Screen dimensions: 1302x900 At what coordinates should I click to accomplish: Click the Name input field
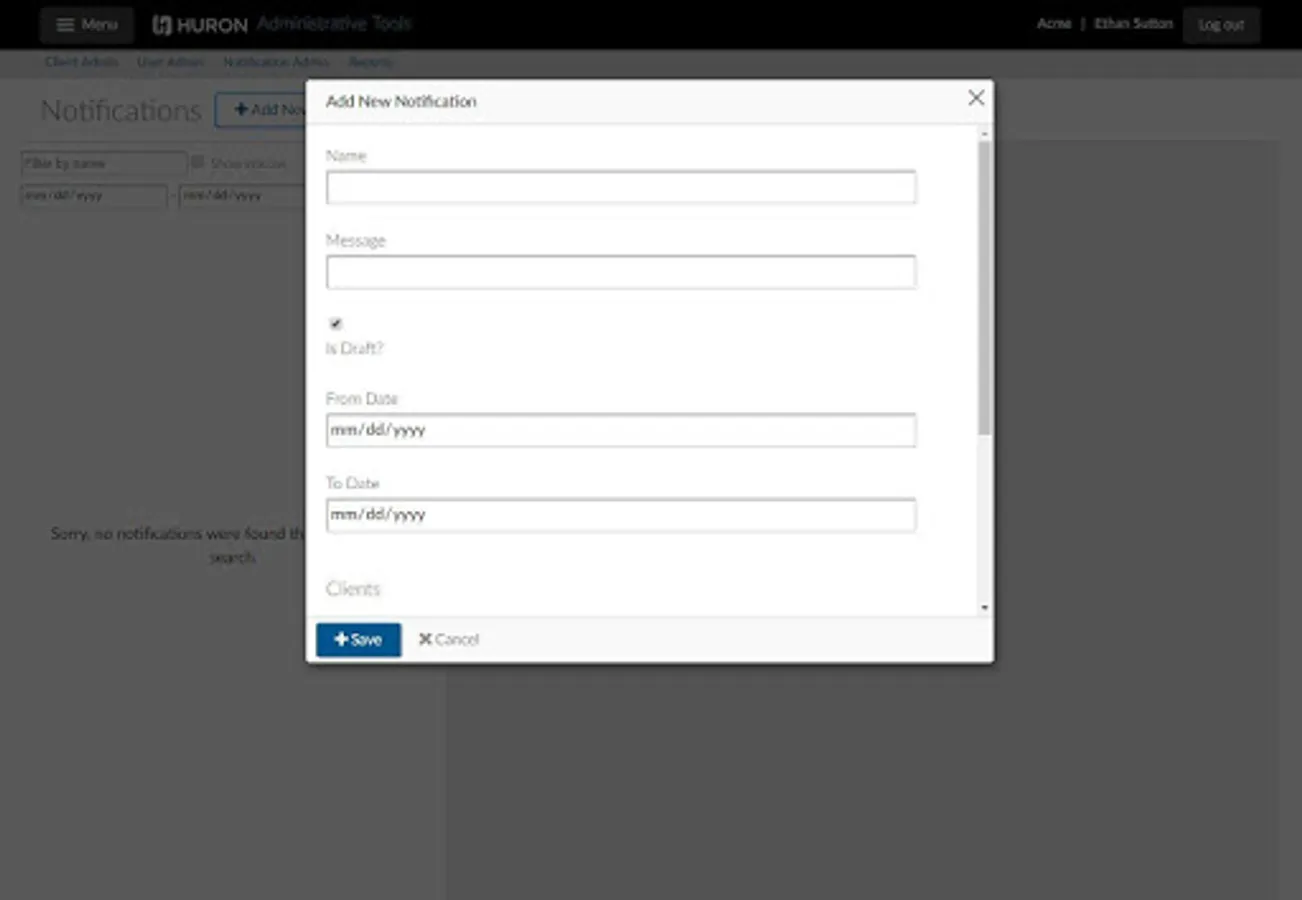click(621, 187)
